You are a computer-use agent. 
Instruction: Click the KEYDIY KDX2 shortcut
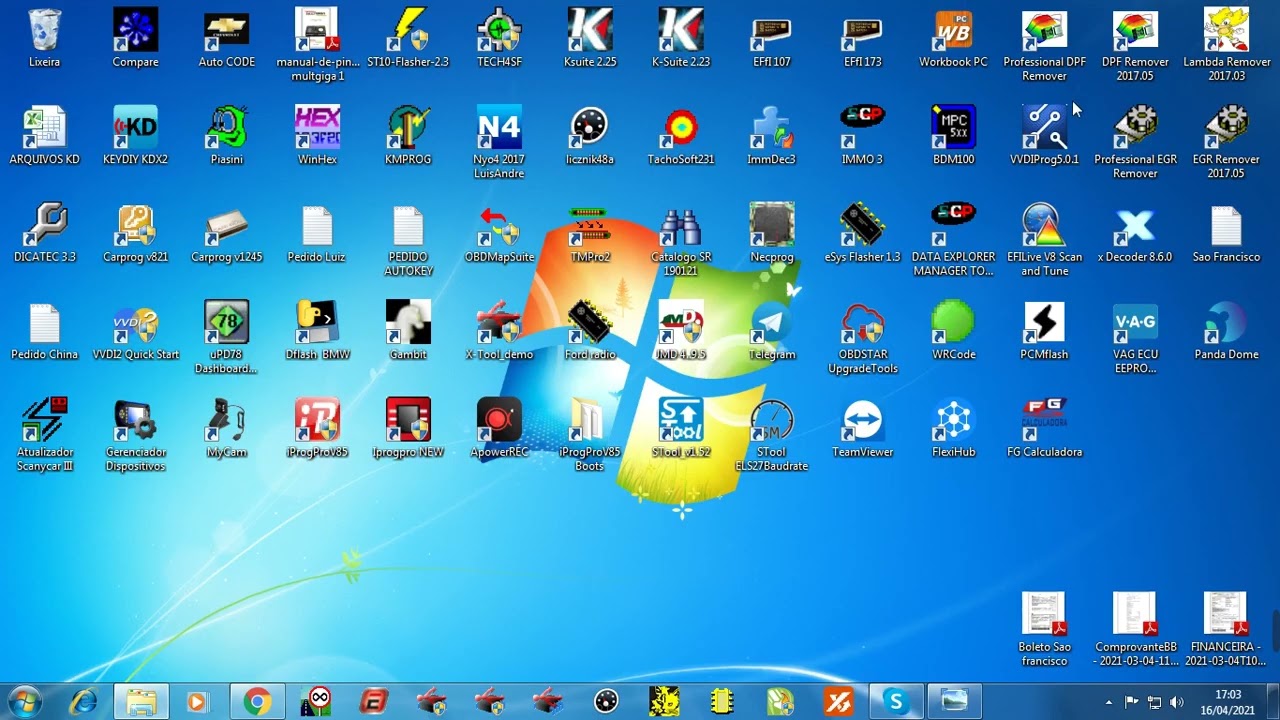tap(135, 127)
